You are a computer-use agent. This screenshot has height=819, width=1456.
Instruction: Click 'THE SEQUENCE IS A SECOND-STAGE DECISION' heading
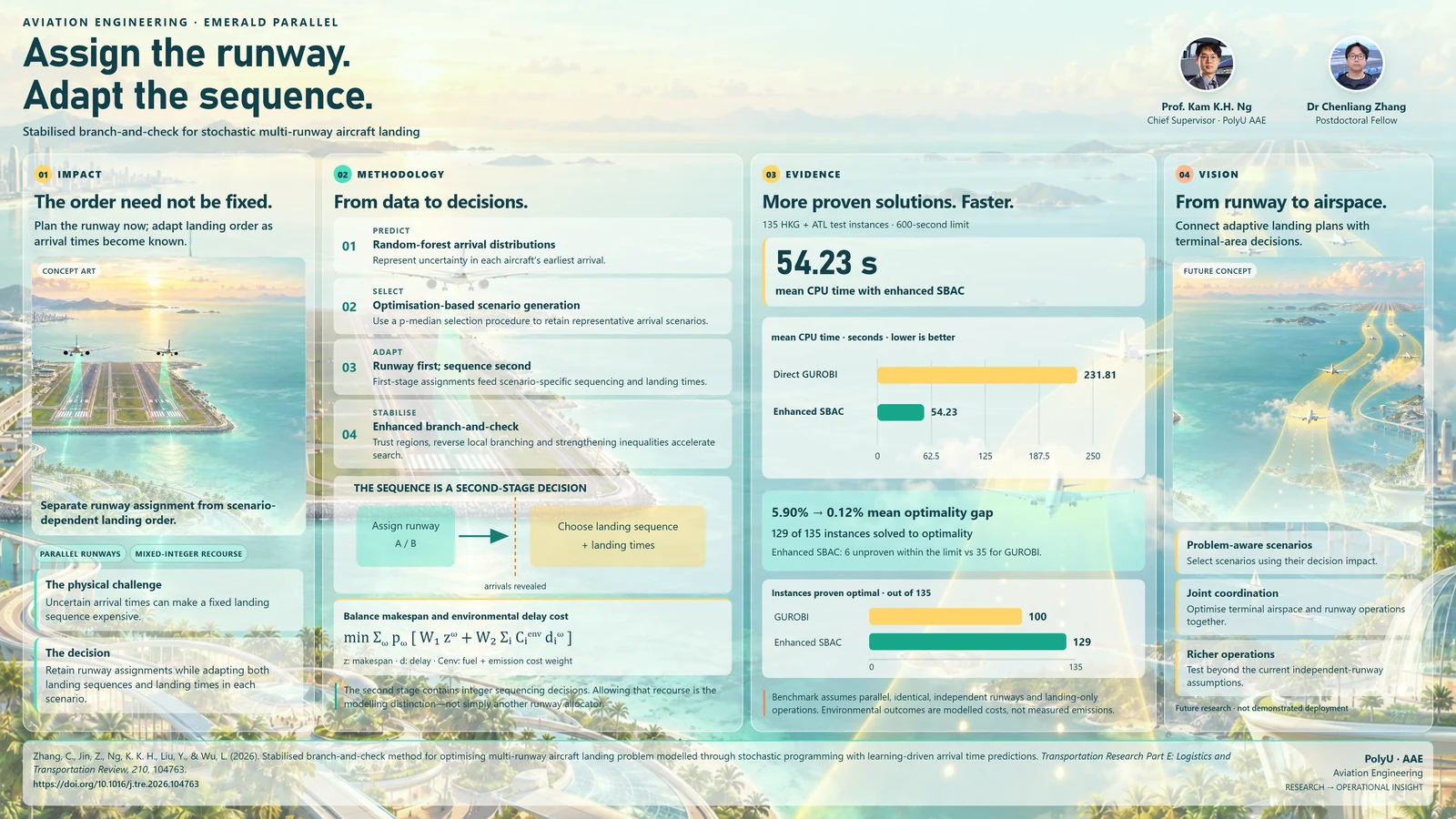(470, 488)
